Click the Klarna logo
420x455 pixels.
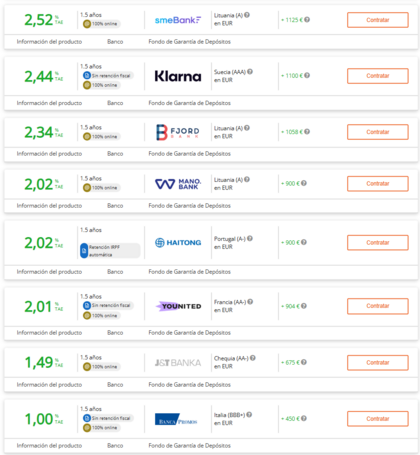coord(178,76)
